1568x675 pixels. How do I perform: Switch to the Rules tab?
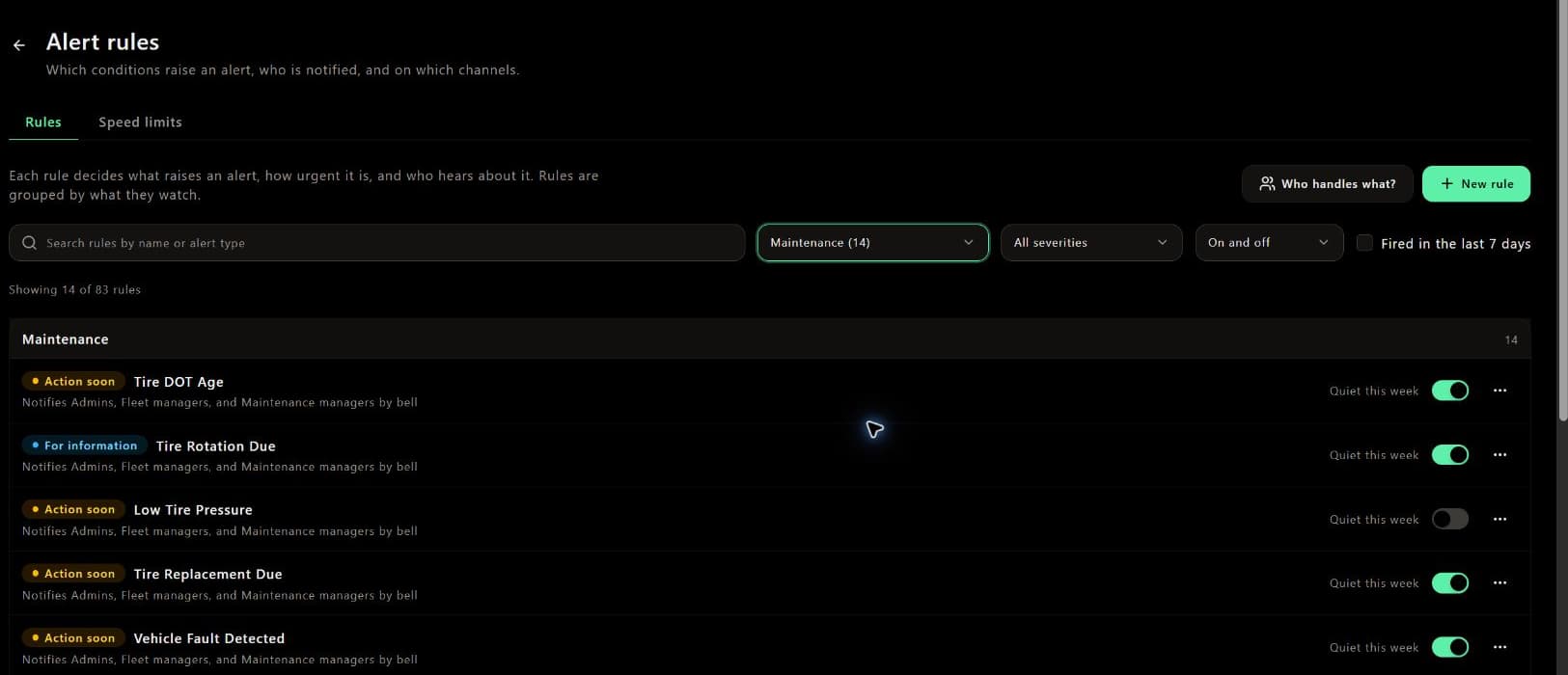click(x=43, y=122)
